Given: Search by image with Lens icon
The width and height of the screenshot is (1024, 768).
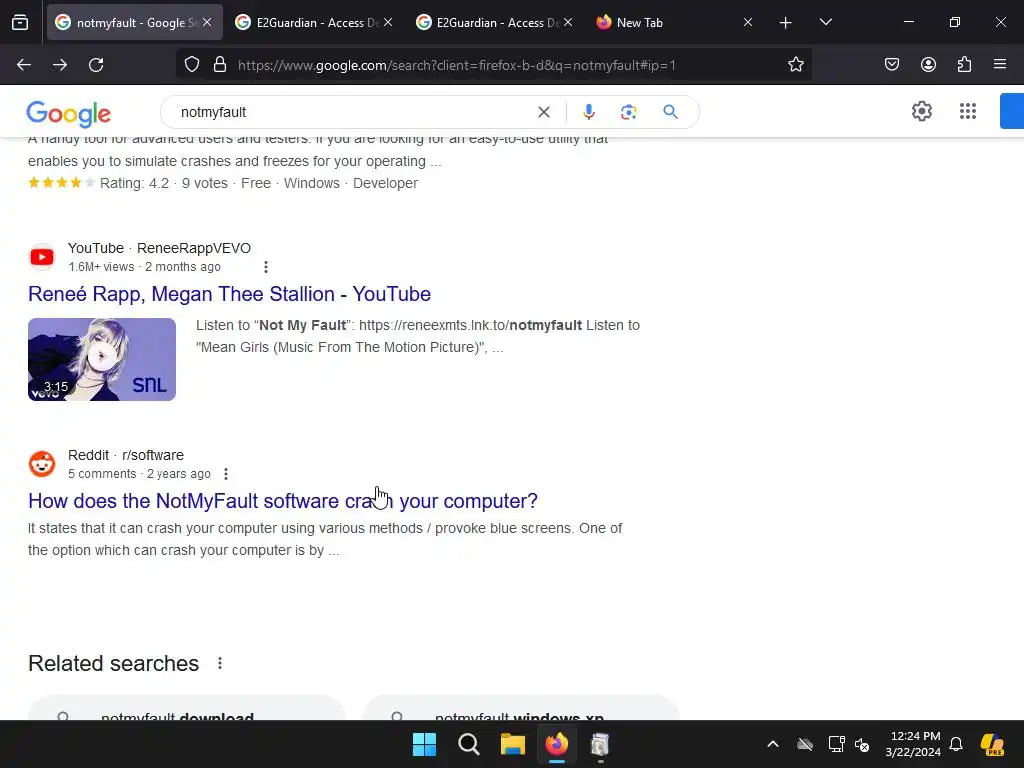Looking at the screenshot, I should pyautogui.click(x=629, y=112).
